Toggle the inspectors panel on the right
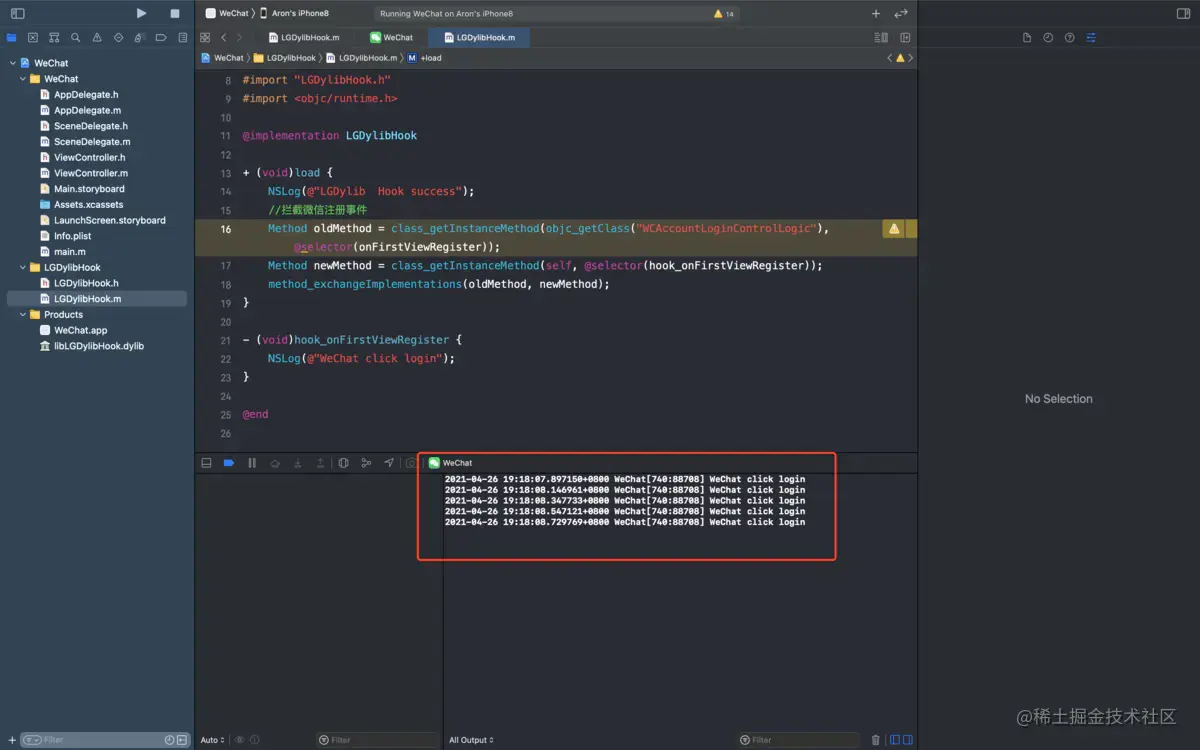The height and width of the screenshot is (750, 1200). point(1183,14)
